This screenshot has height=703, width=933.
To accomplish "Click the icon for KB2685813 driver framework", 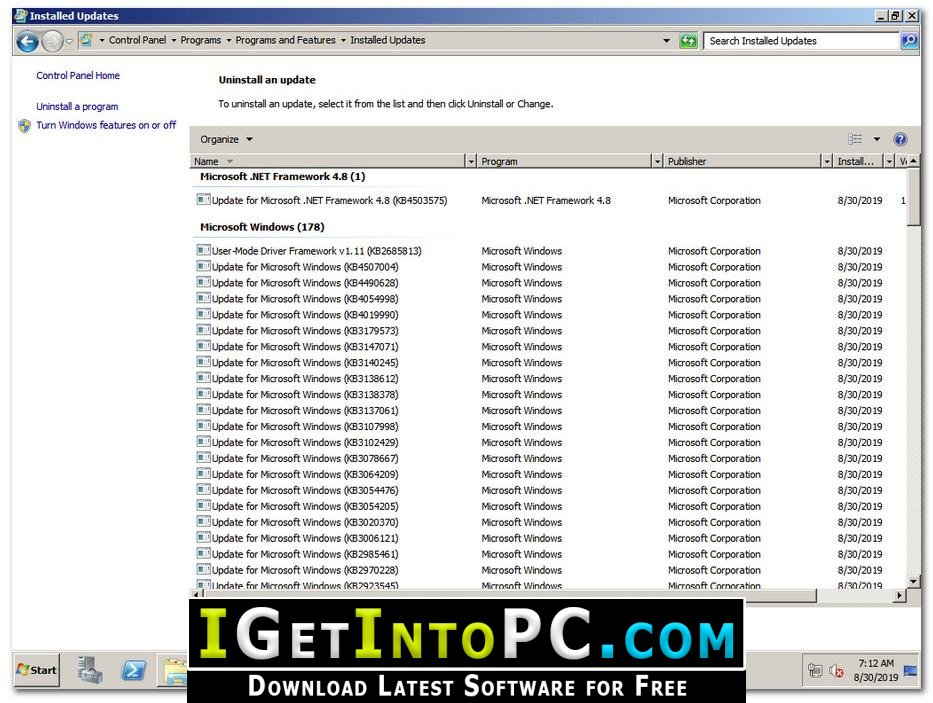I will pyautogui.click(x=203, y=251).
